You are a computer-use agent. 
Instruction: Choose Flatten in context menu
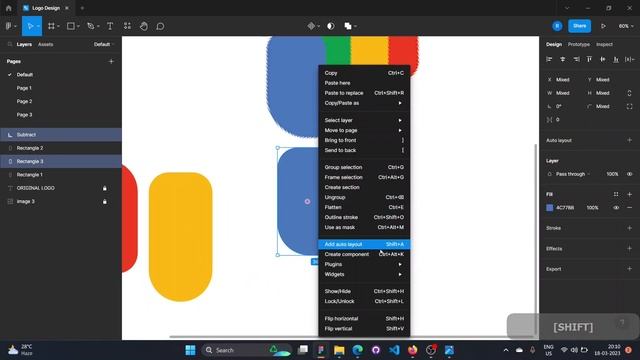click(364, 207)
